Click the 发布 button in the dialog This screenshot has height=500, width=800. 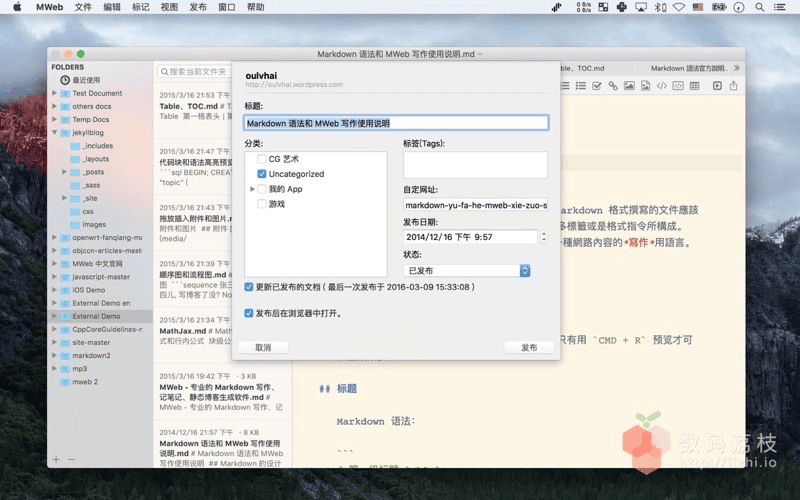point(529,347)
